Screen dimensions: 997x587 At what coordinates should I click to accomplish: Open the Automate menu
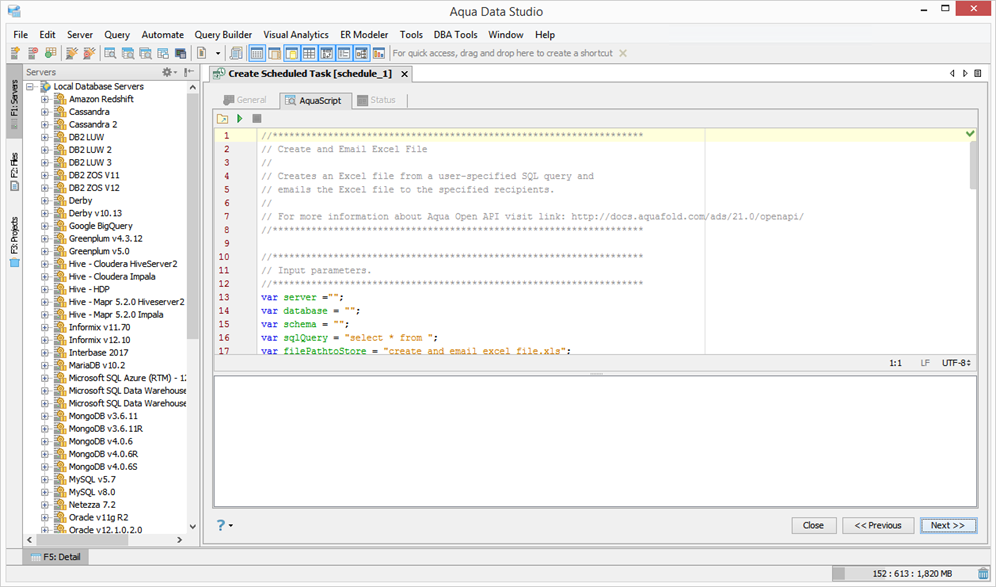[162, 34]
